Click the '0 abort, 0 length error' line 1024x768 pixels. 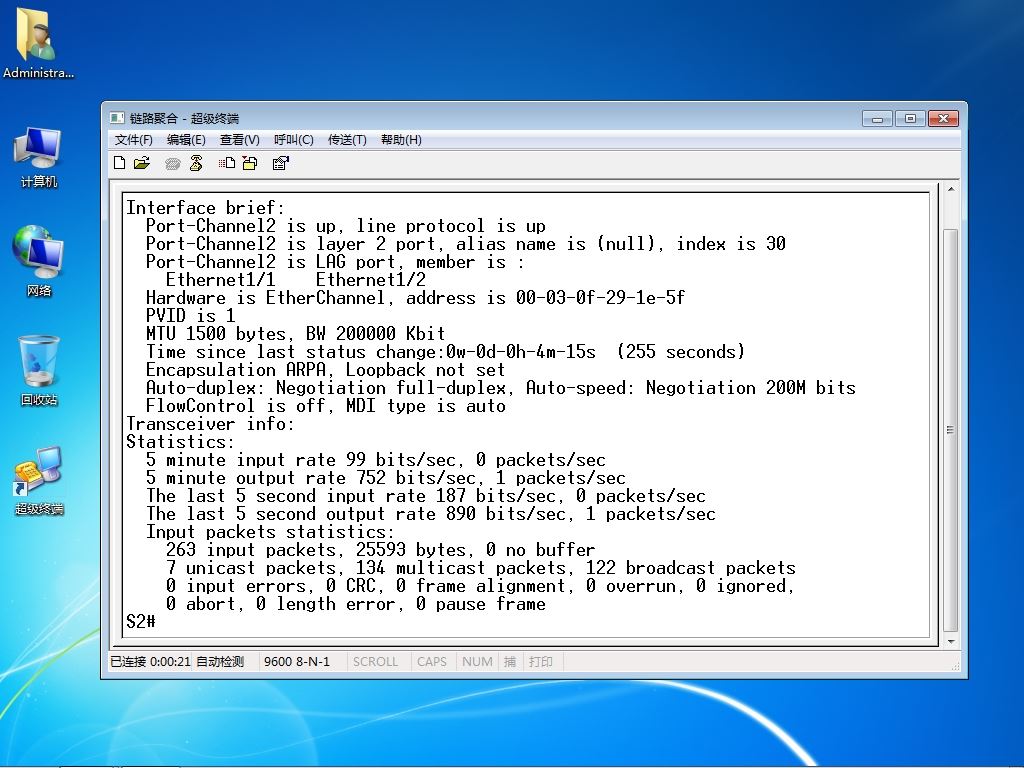(356, 604)
